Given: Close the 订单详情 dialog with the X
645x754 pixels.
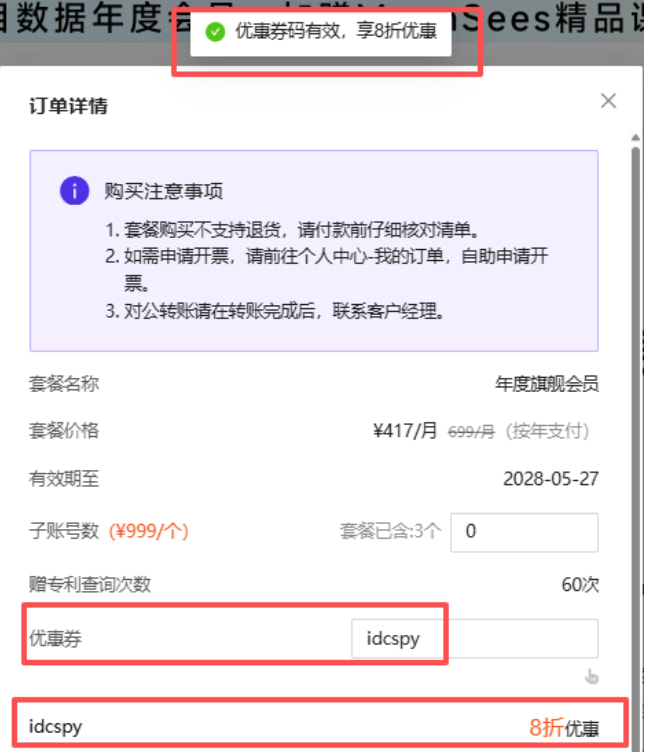Looking at the screenshot, I should (608, 101).
